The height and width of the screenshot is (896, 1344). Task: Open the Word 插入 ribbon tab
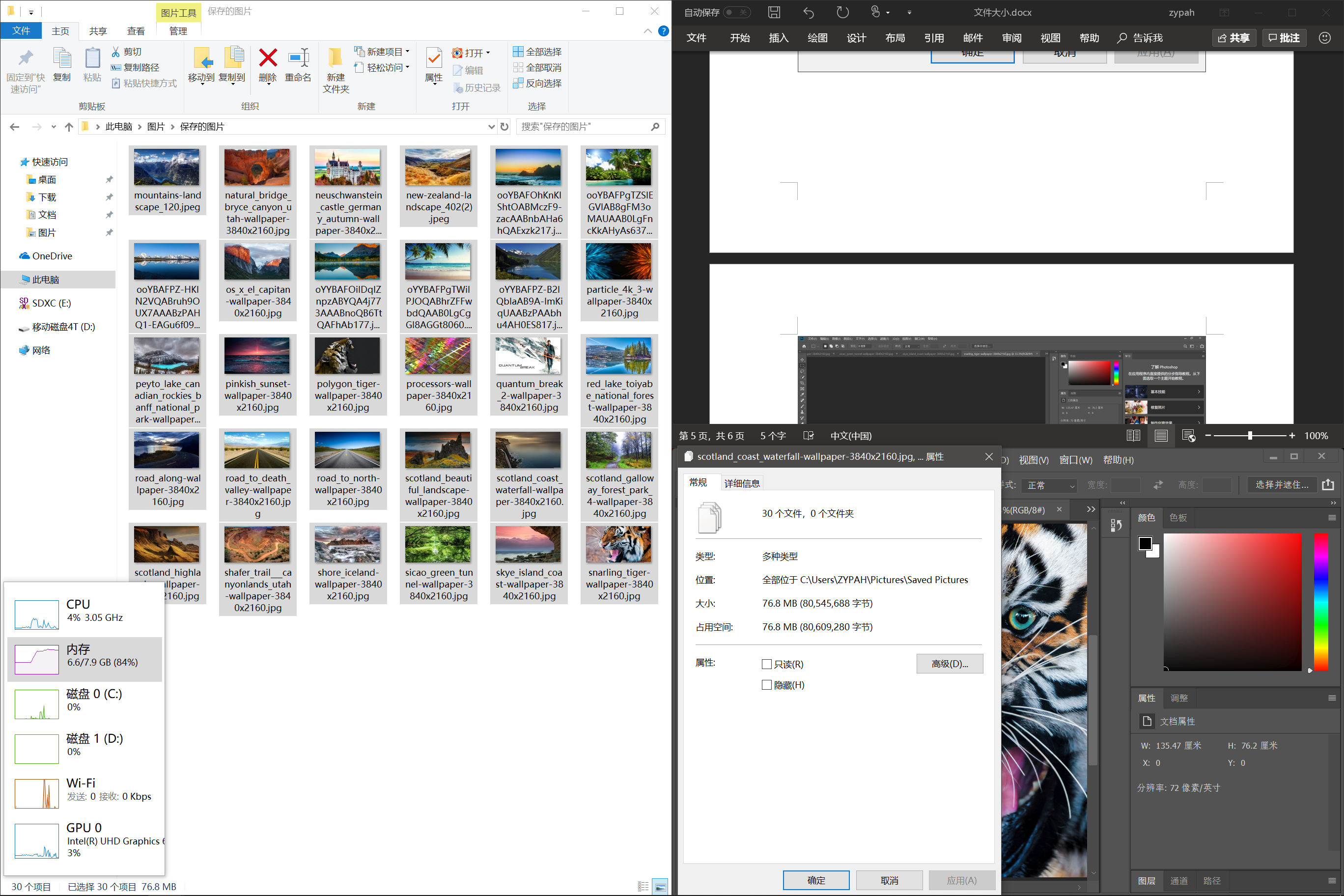778,38
